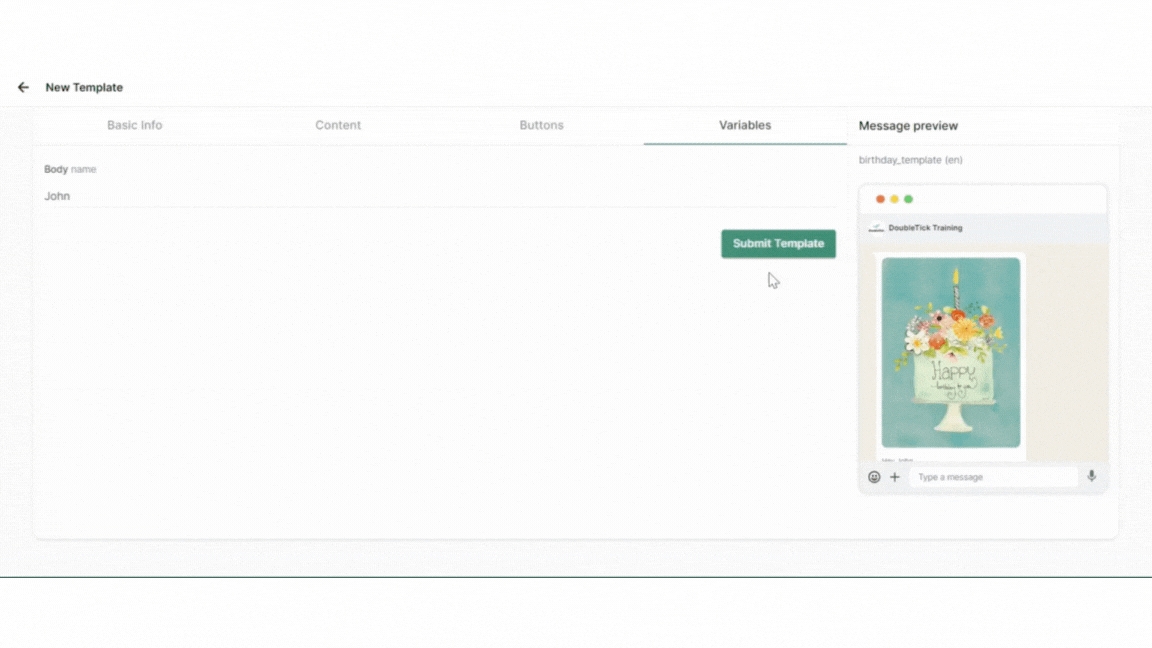Screen dimensions: 1152x648
Task: Click the plus attachment icon in preview
Action: (895, 477)
